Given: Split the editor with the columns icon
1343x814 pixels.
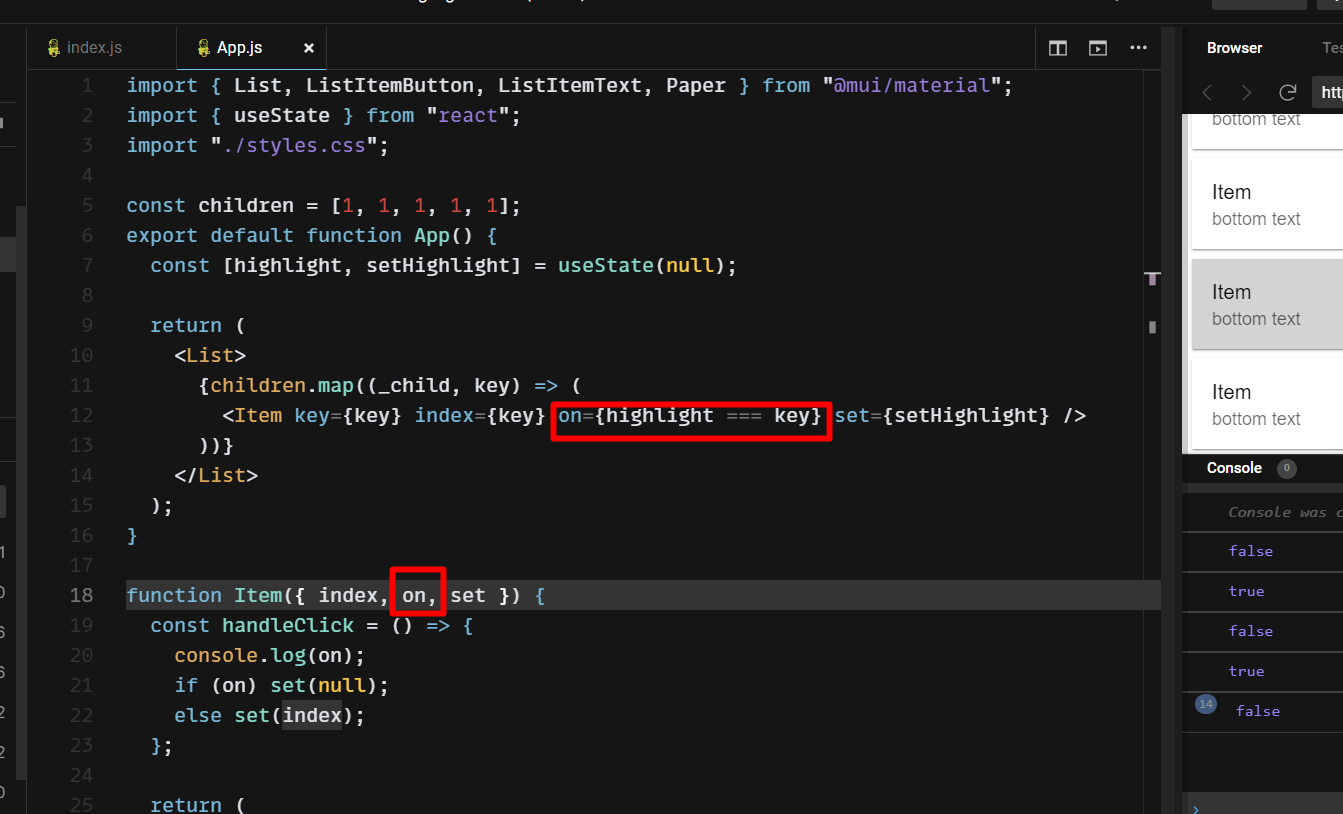Looking at the screenshot, I should tap(1058, 48).
